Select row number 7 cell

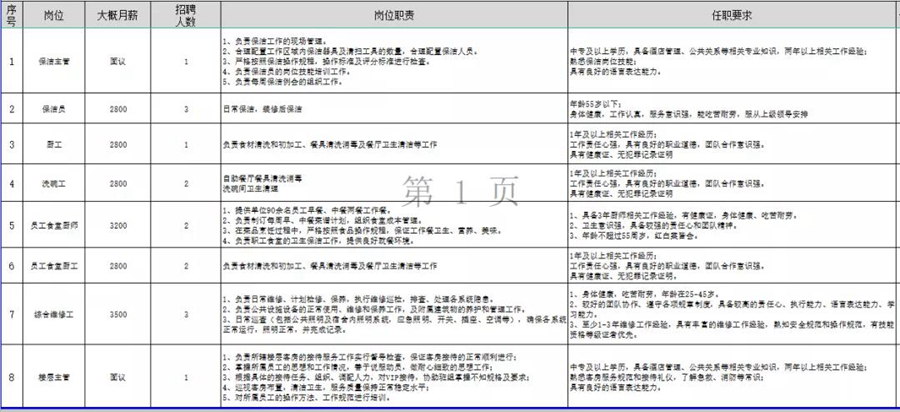[x=11, y=314]
